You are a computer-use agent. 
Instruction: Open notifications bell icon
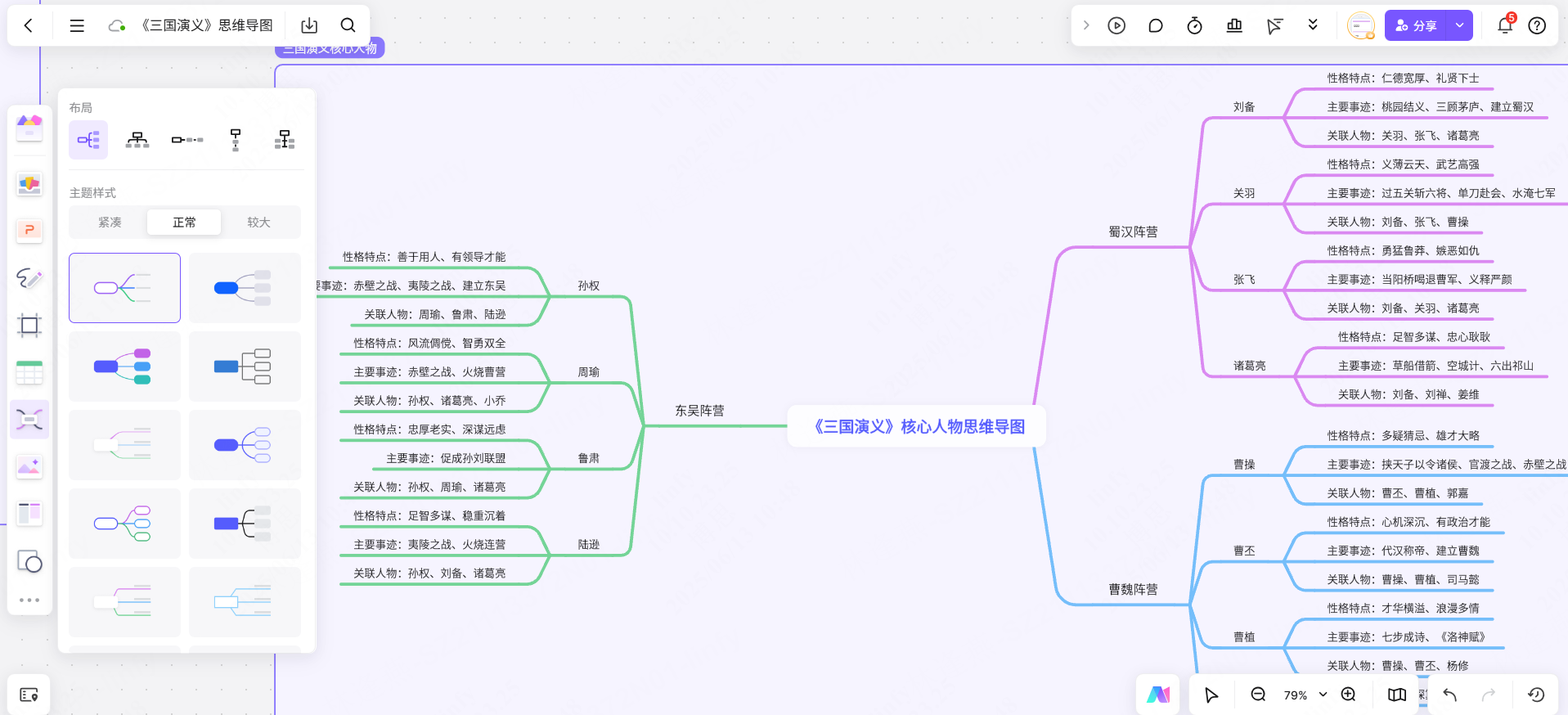click(1505, 25)
